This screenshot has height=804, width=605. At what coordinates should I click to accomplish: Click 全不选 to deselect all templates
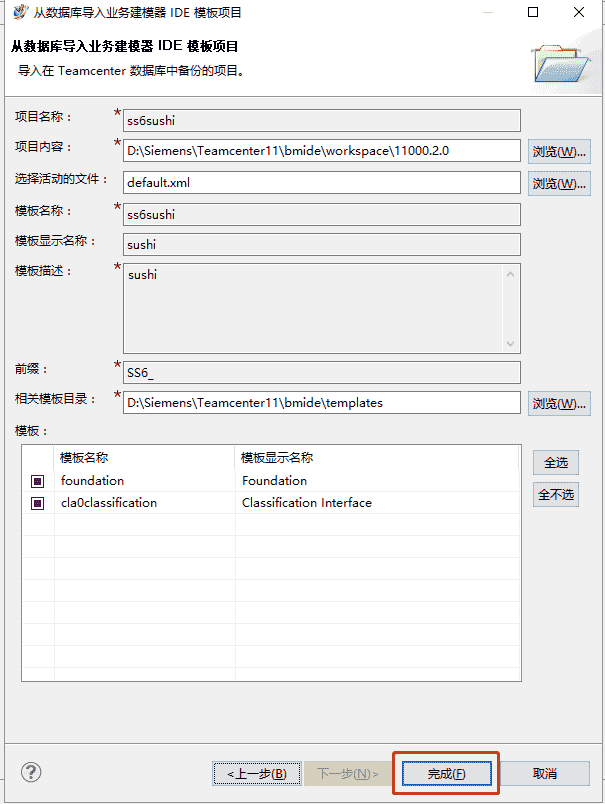coord(556,494)
